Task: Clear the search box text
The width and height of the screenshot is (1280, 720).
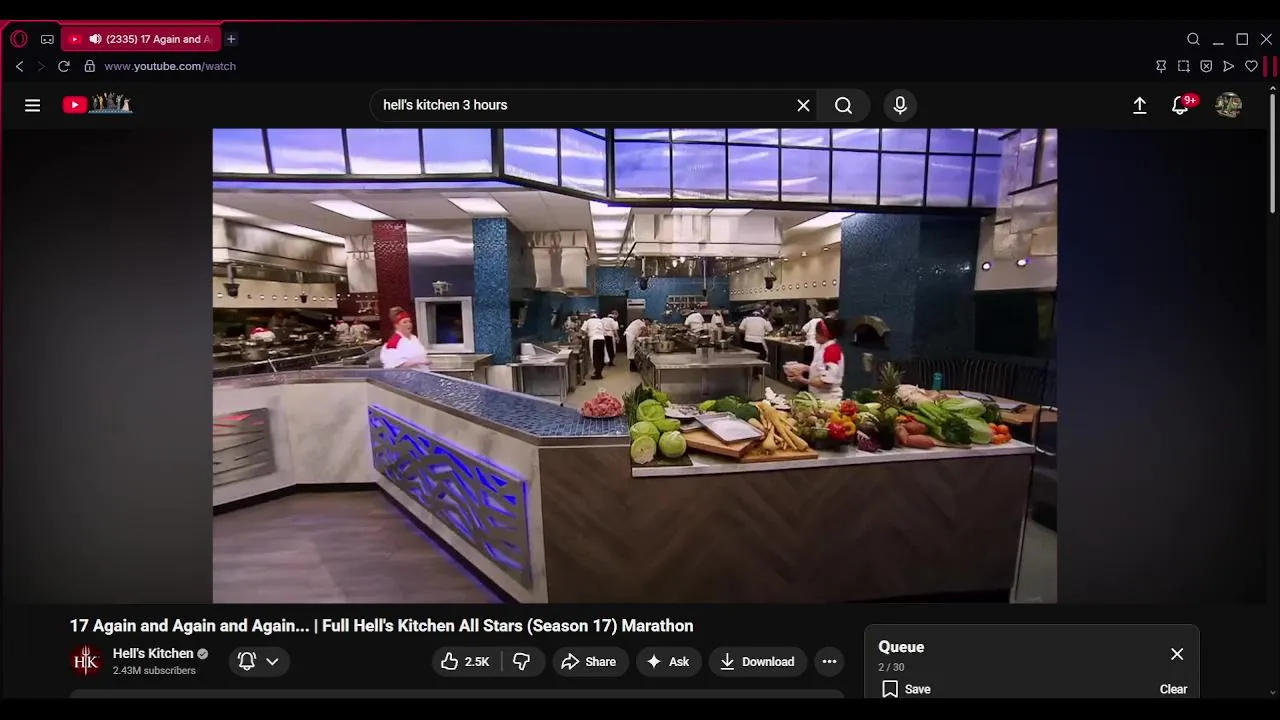Action: pyautogui.click(x=803, y=105)
